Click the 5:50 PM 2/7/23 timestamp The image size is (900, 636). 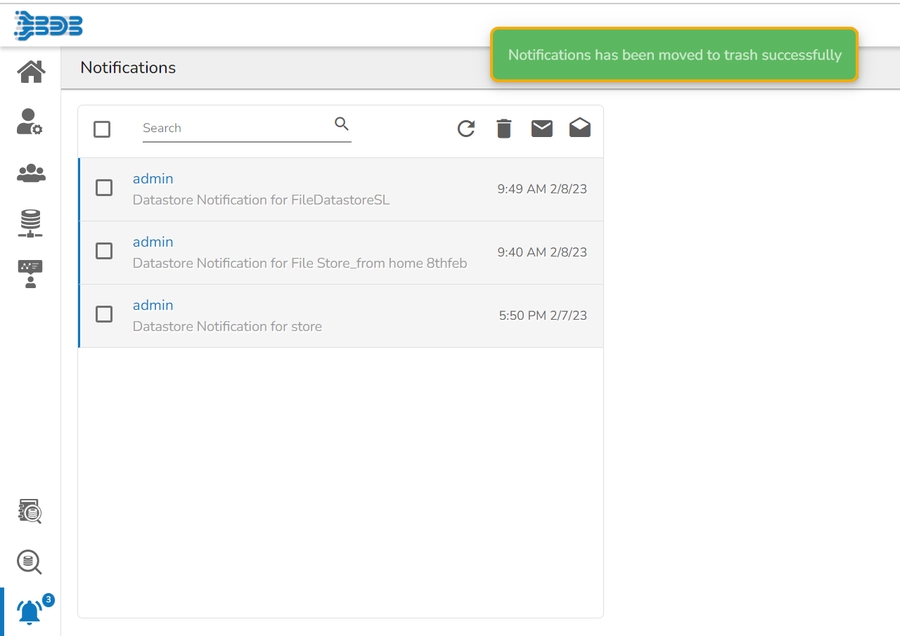pyautogui.click(x=543, y=315)
